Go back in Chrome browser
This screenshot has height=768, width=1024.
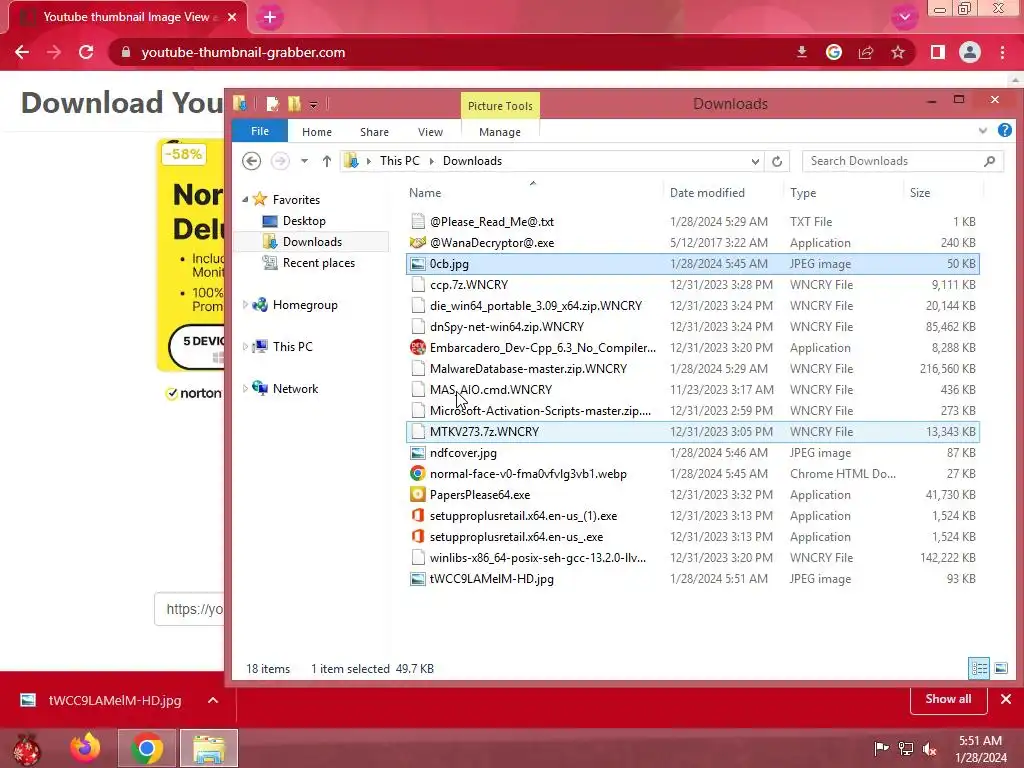point(22,52)
